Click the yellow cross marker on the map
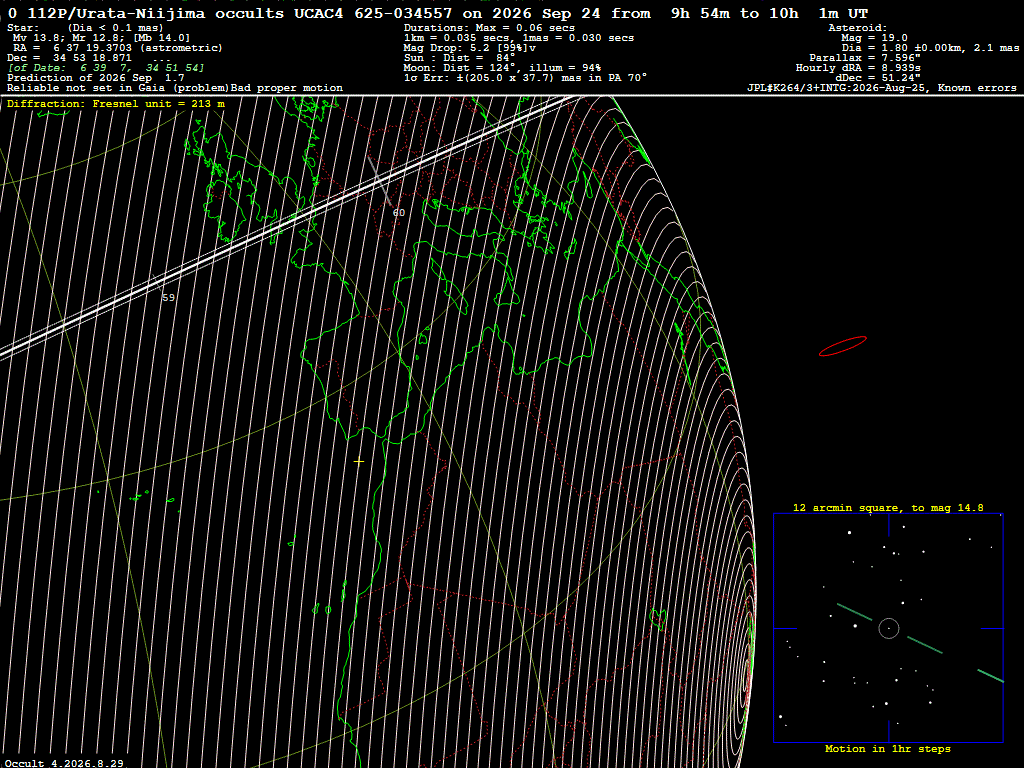The image size is (1024, 768). pyautogui.click(x=359, y=461)
